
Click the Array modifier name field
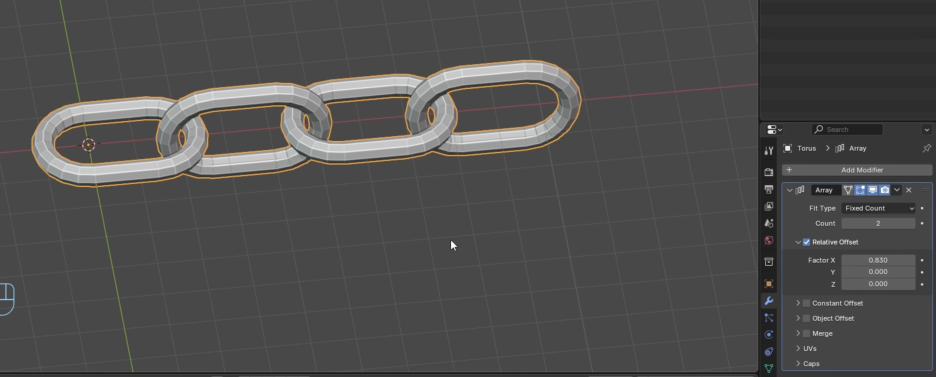tap(826, 190)
